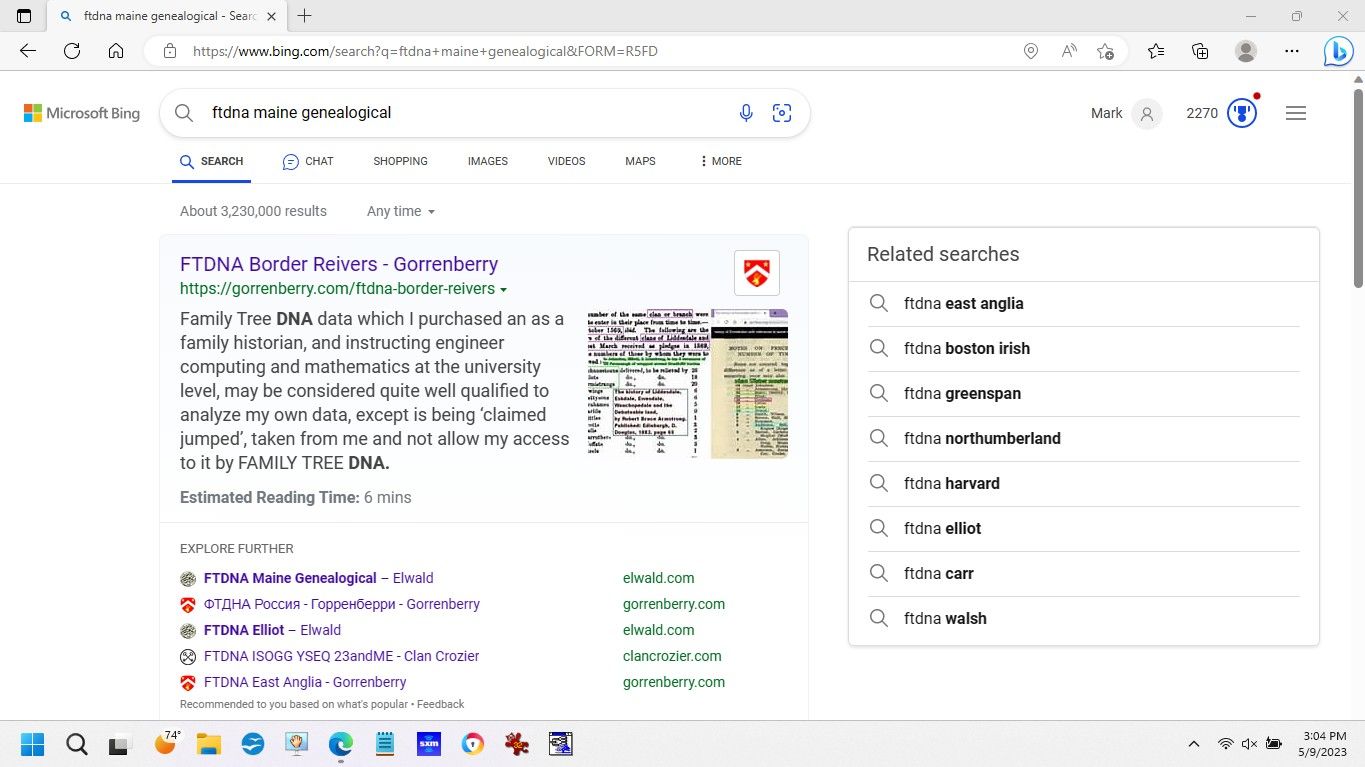Activate Read aloud in address bar
This screenshot has height=767, width=1365.
click(1069, 51)
